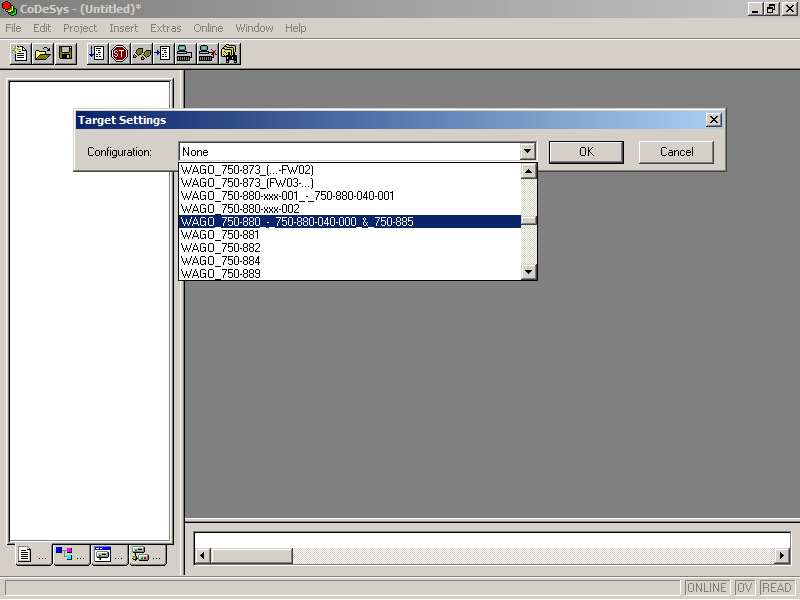Save the project using the disk icon

[x=65, y=53]
